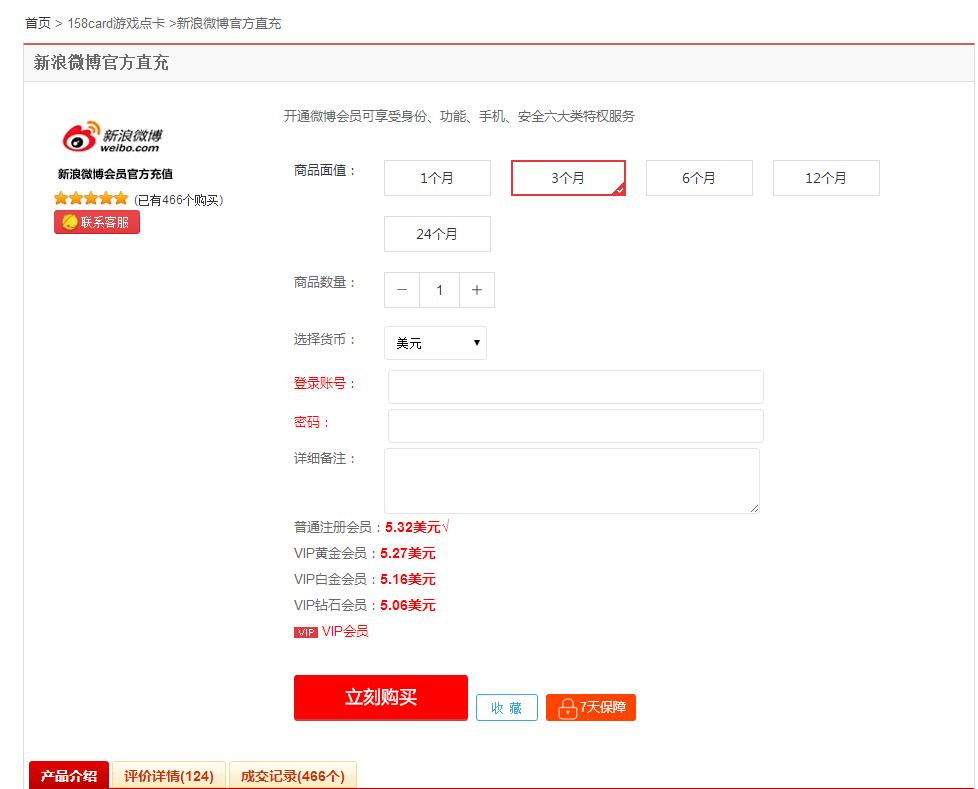Click the 立刻购买 buy now button
The width and height of the screenshot is (978, 789).
coord(381,697)
